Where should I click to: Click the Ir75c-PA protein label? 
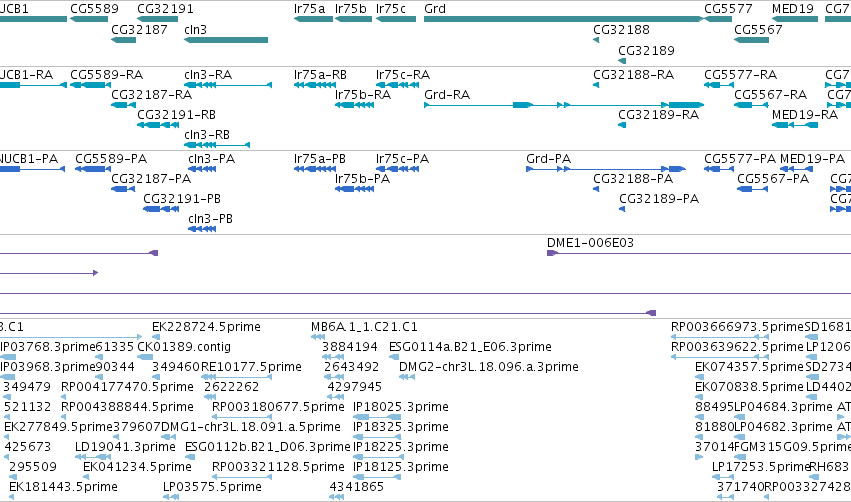tap(402, 158)
